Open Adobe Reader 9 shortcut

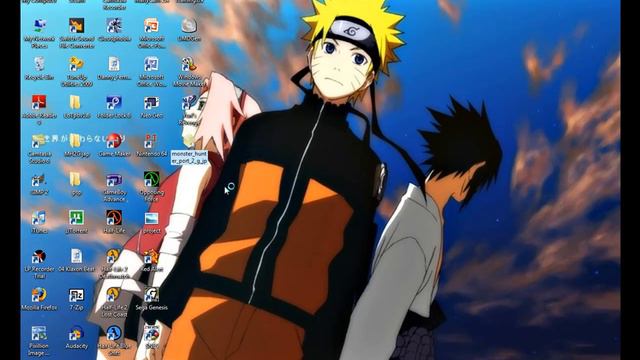39,109
